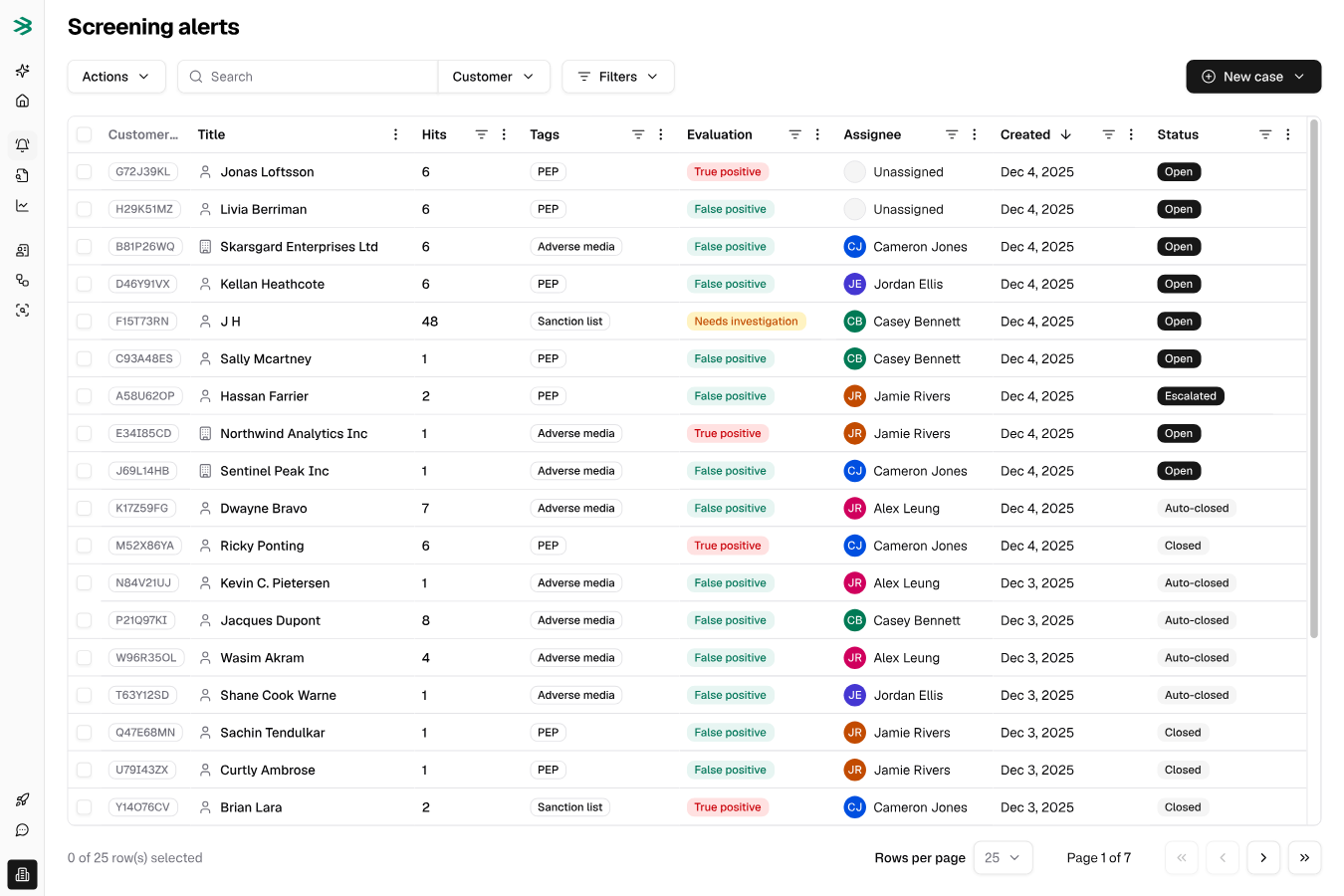Click the filter icon in Hits column
The image size is (1344, 896).
pyautogui.click(x=481, y=134)
